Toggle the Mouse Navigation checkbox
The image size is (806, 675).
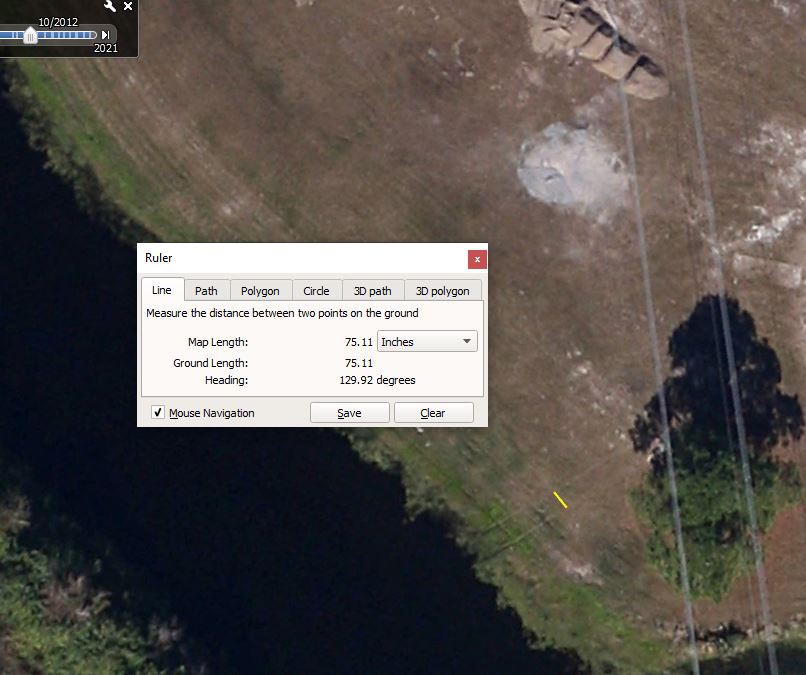point(158,413)
